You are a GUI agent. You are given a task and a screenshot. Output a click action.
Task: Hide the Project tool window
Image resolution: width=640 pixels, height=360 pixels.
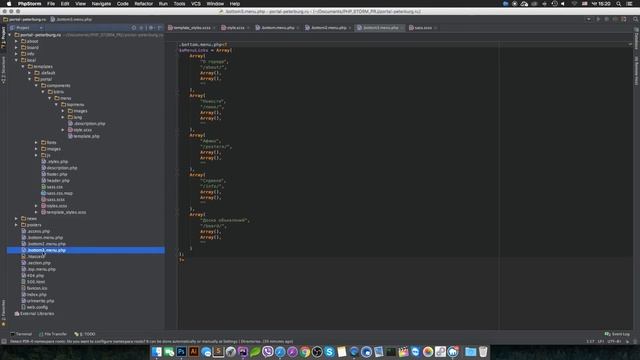pyautogui.click(x=160, y=28)
